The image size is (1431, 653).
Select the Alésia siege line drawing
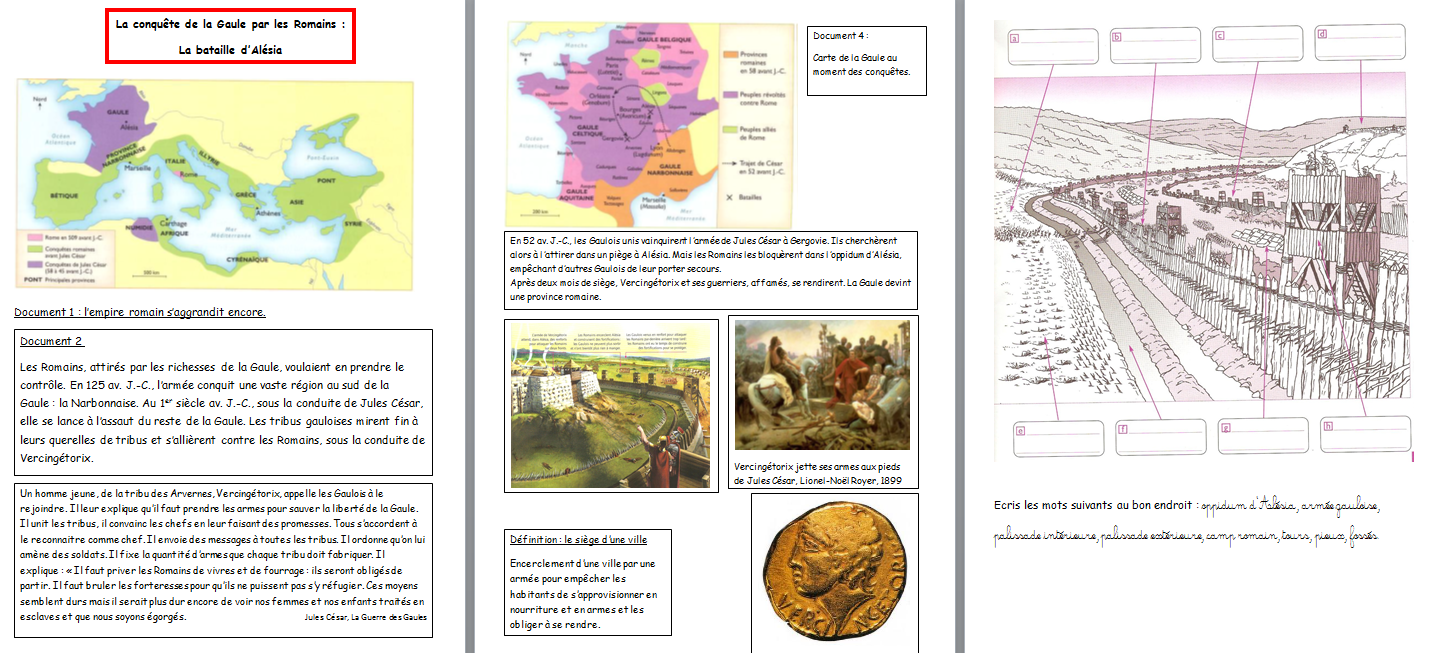click(x=1202, y=240)
